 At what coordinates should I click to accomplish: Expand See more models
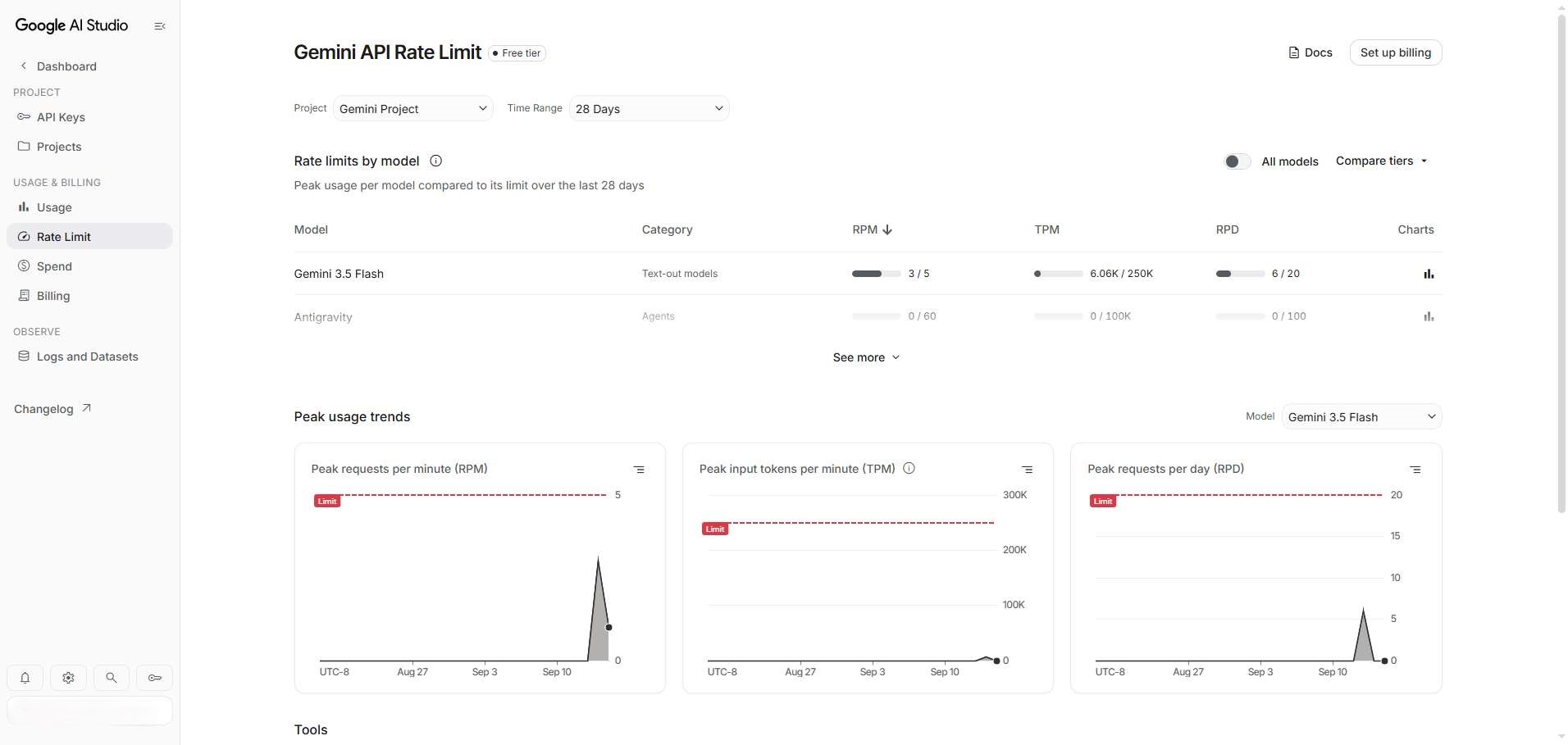(866, 357)
